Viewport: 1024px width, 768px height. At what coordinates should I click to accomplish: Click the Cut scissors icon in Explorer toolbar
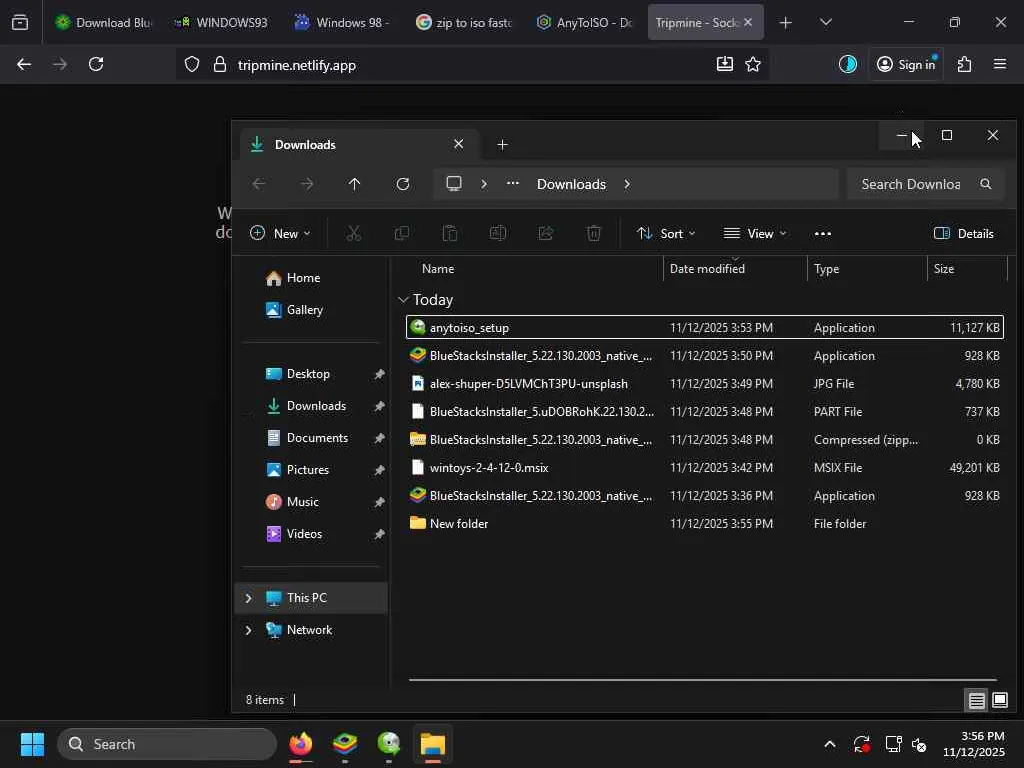353,233
